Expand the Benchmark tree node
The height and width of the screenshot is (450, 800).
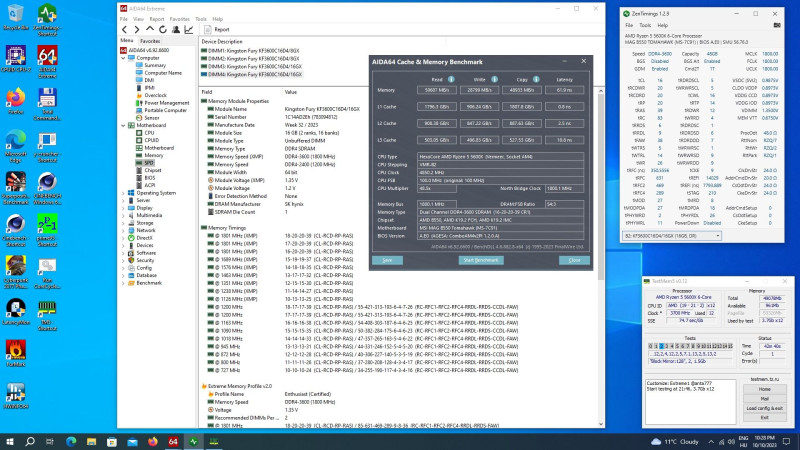(x=123, y=283)
